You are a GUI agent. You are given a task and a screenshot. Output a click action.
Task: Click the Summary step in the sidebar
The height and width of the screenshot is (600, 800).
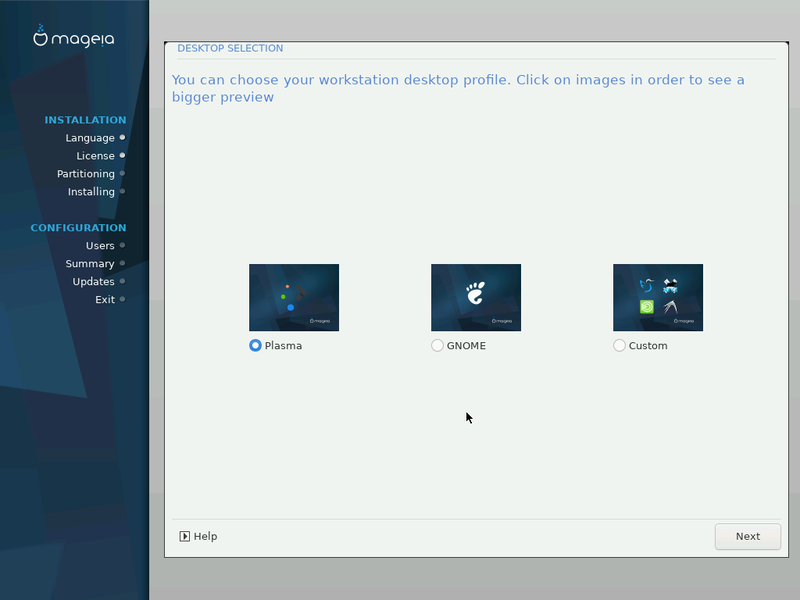90,264
